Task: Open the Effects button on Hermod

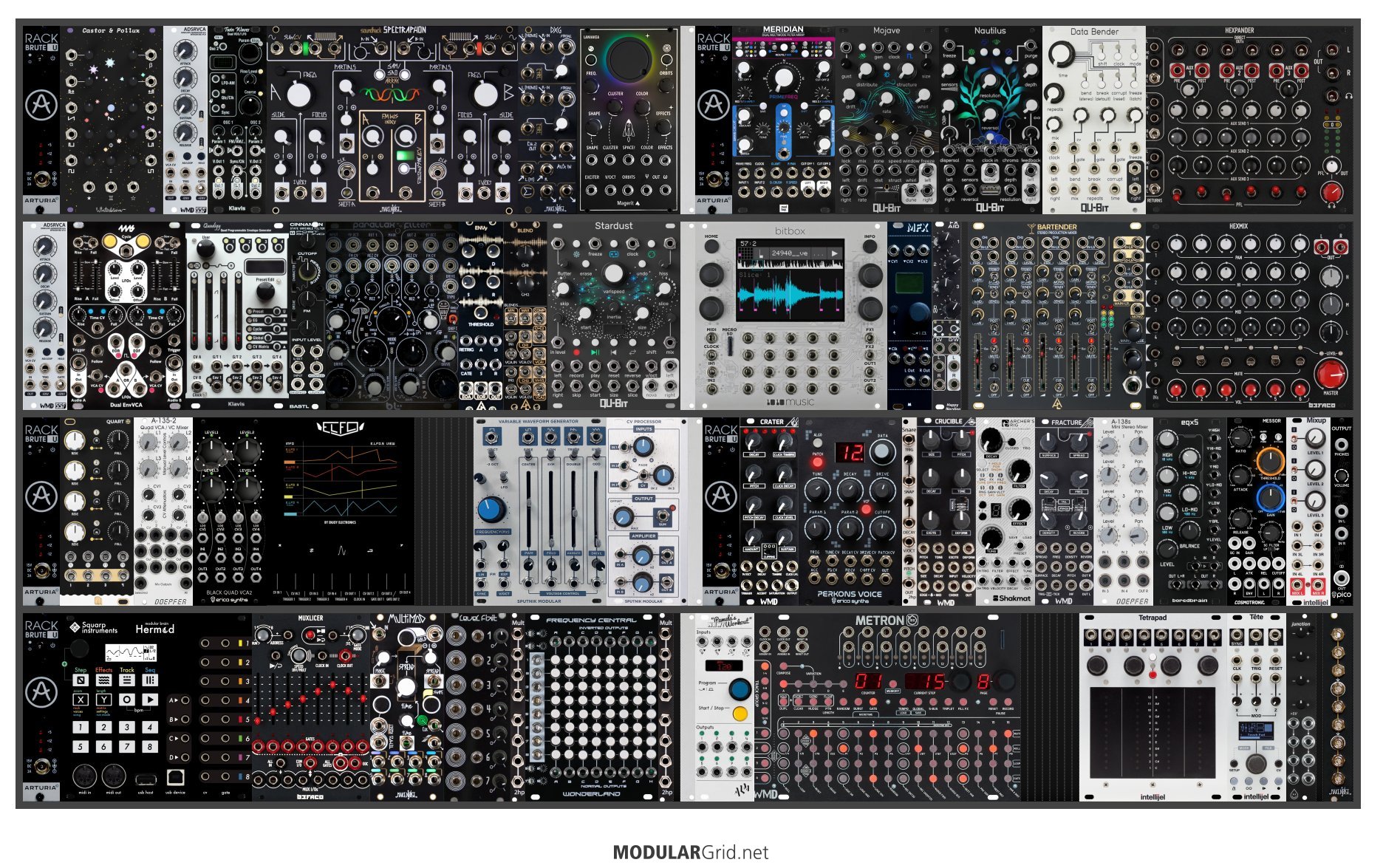Action: (x=104, y=680)
